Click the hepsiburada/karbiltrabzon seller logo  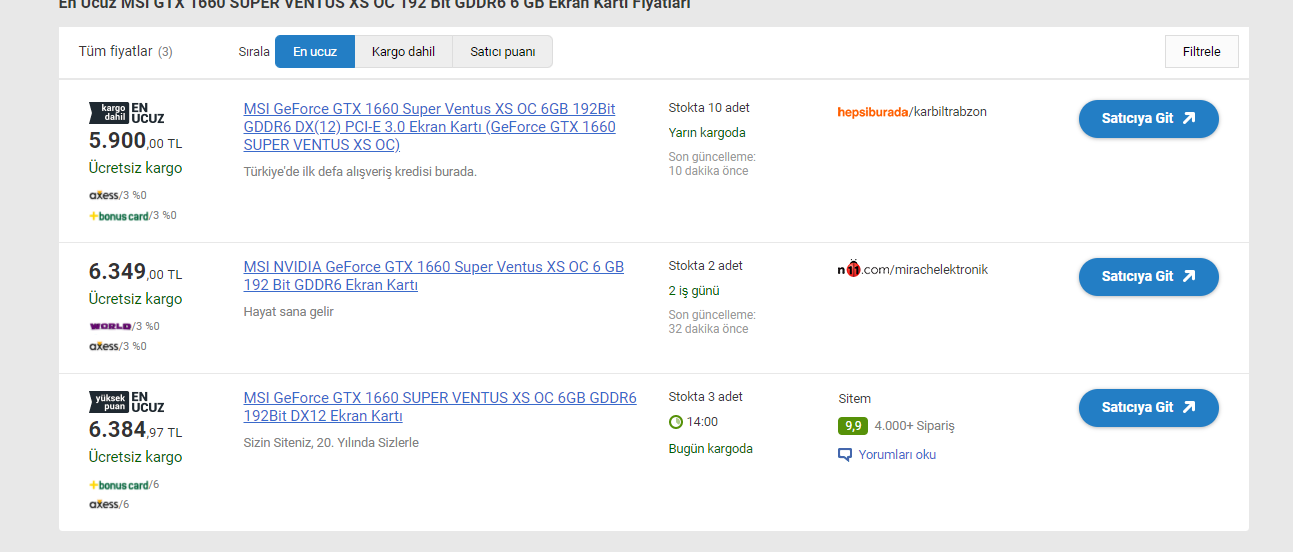911,111
